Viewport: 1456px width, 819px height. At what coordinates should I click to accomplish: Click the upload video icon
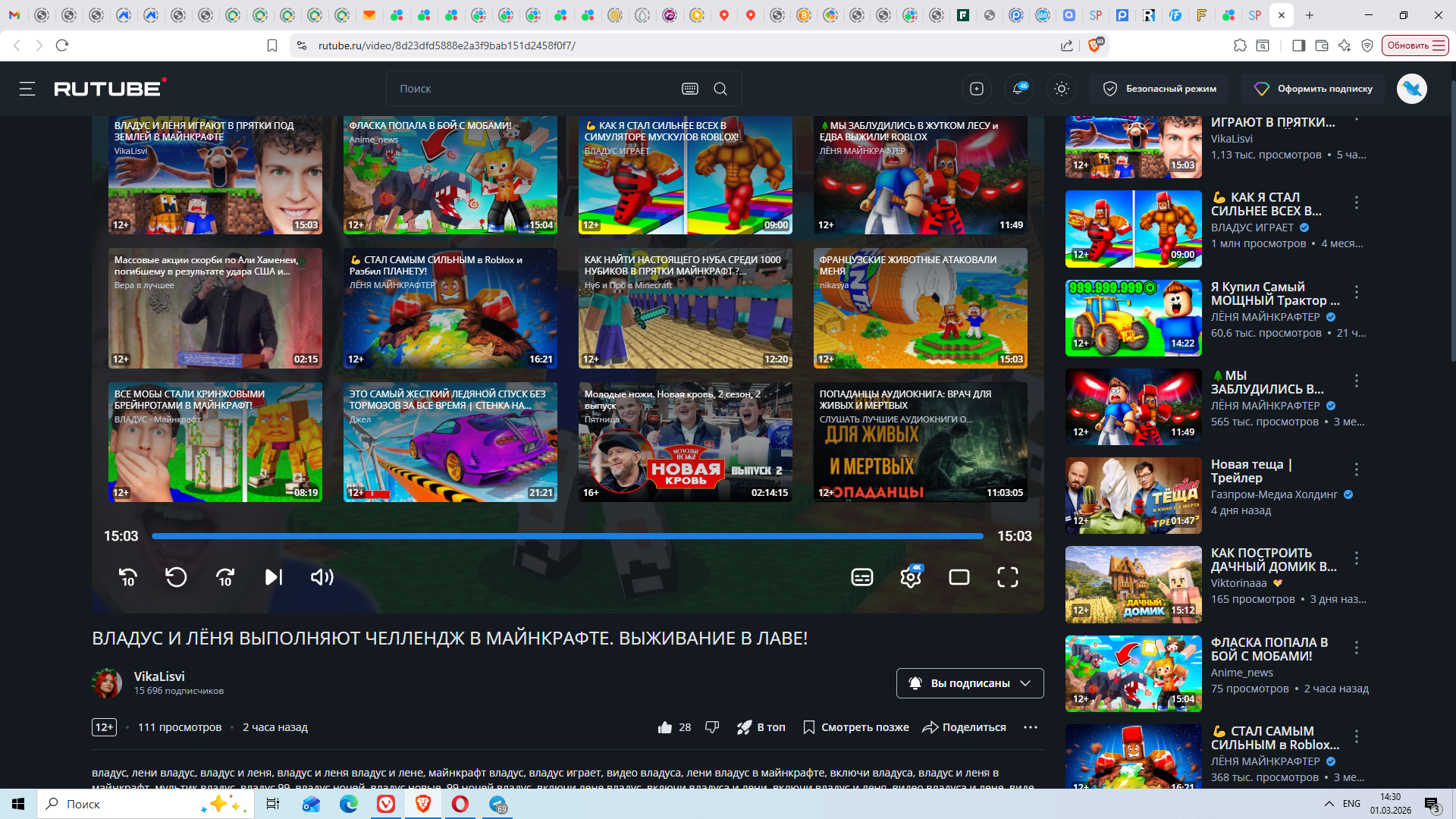tap(977, 89)
